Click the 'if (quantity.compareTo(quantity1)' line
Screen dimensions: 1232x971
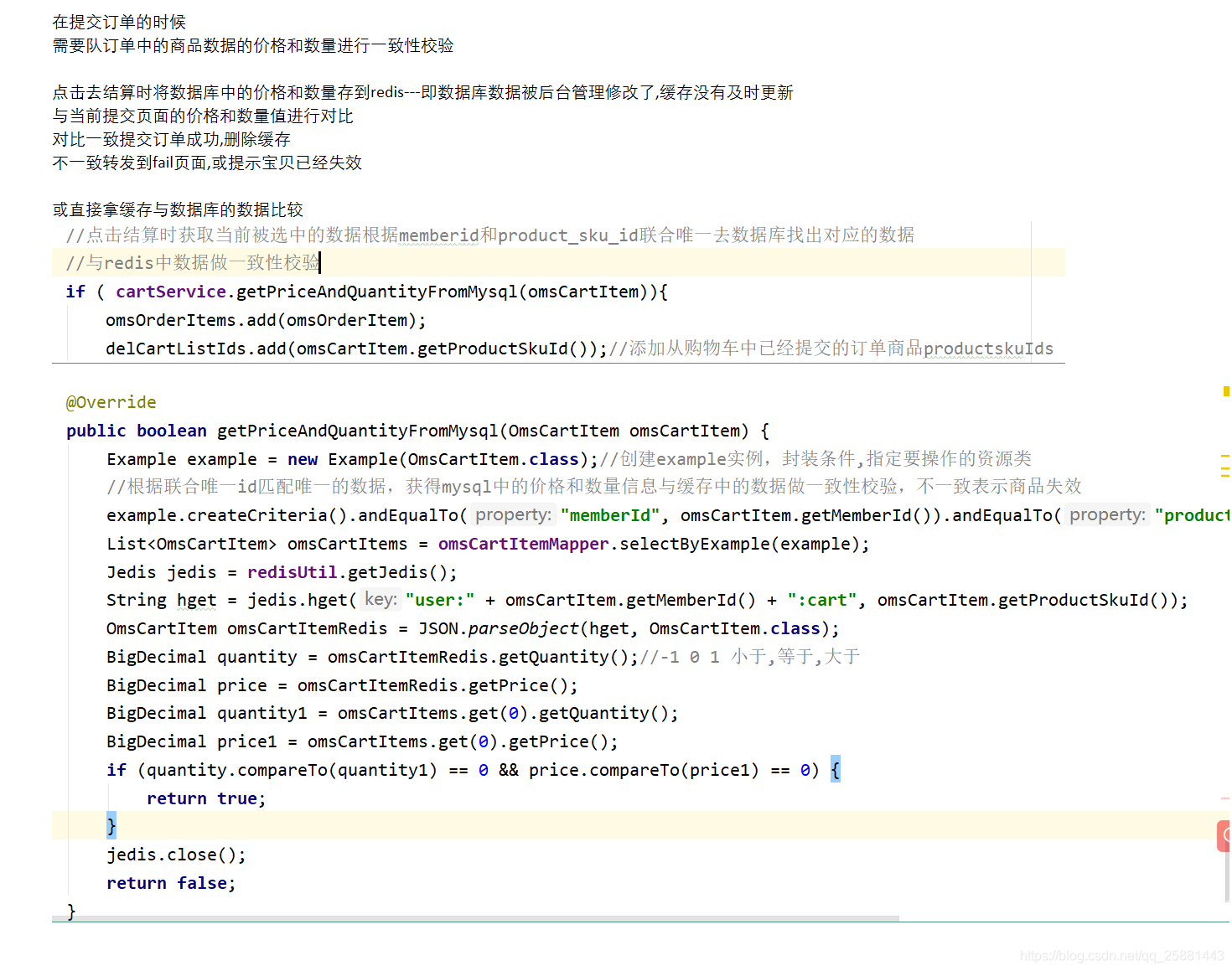pyautogui.click(x=474, y=770)
